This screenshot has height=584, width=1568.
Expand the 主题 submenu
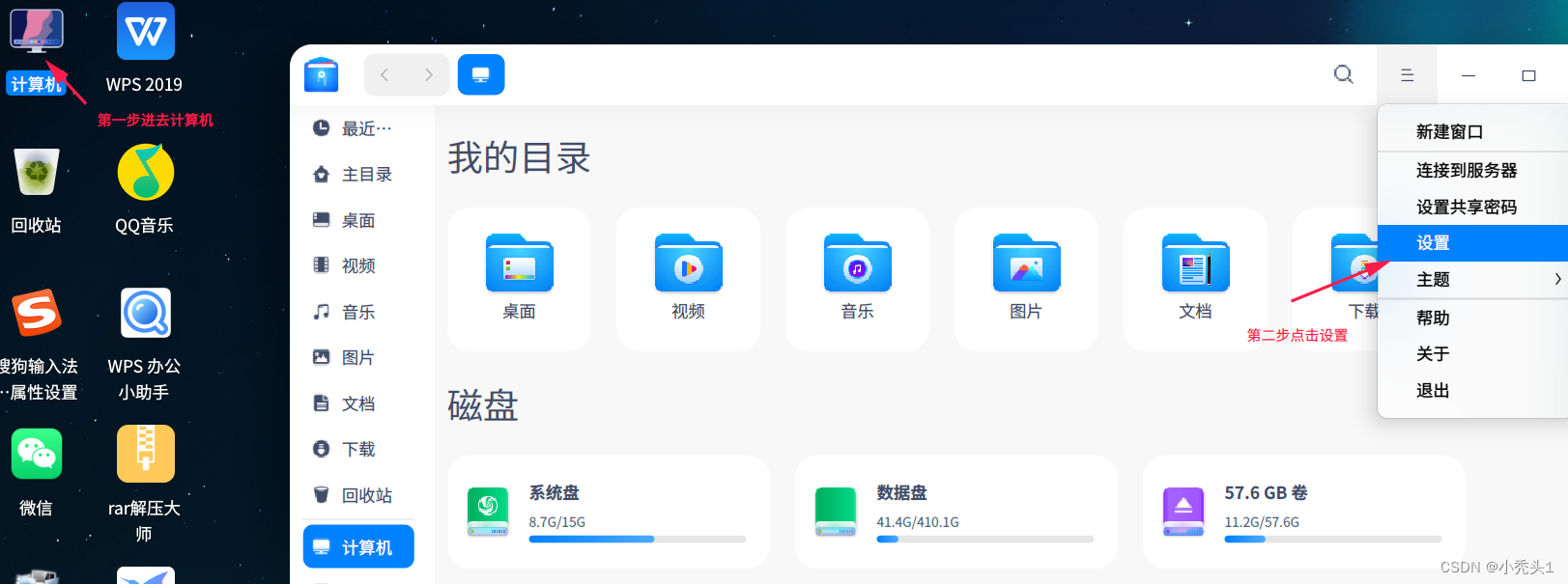(1472, 279)
